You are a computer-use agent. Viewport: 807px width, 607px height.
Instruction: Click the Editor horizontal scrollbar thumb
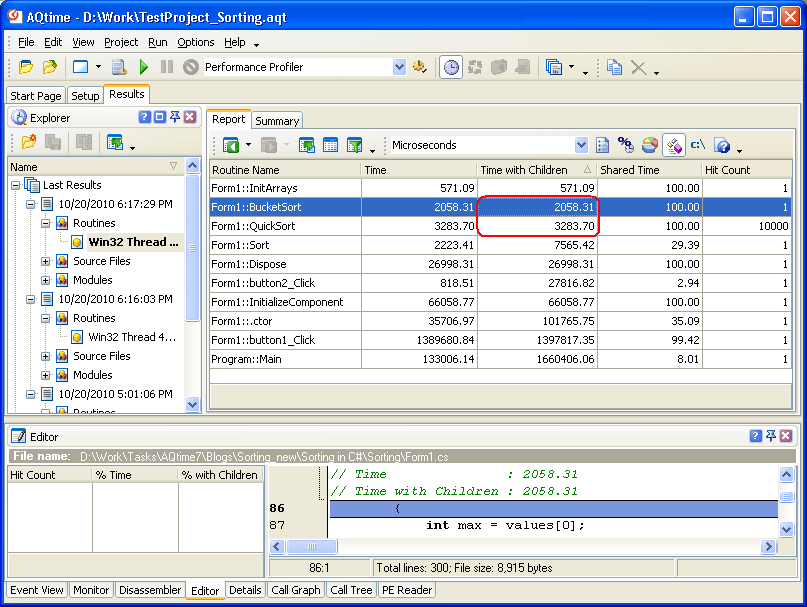311,546
